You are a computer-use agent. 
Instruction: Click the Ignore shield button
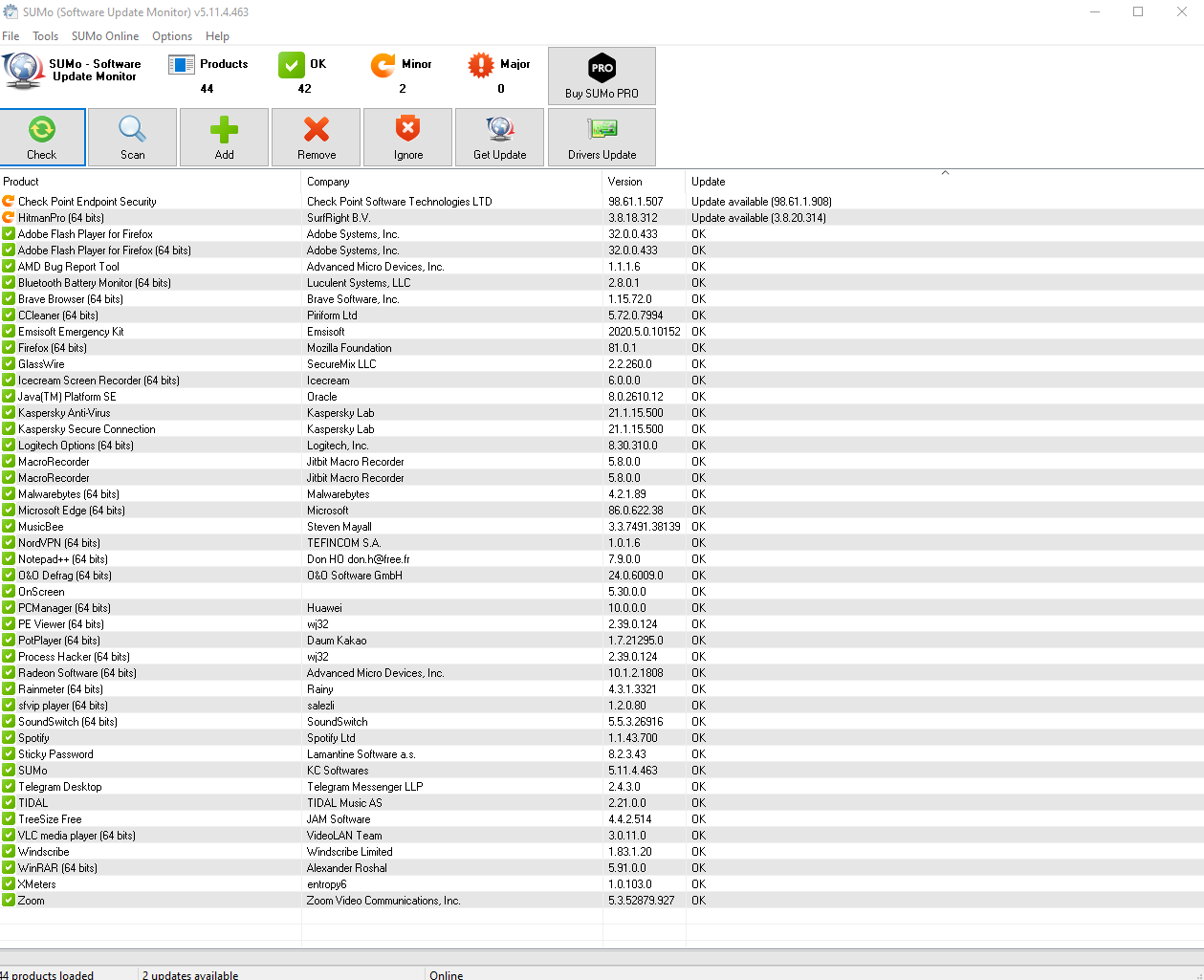(407, 137)
